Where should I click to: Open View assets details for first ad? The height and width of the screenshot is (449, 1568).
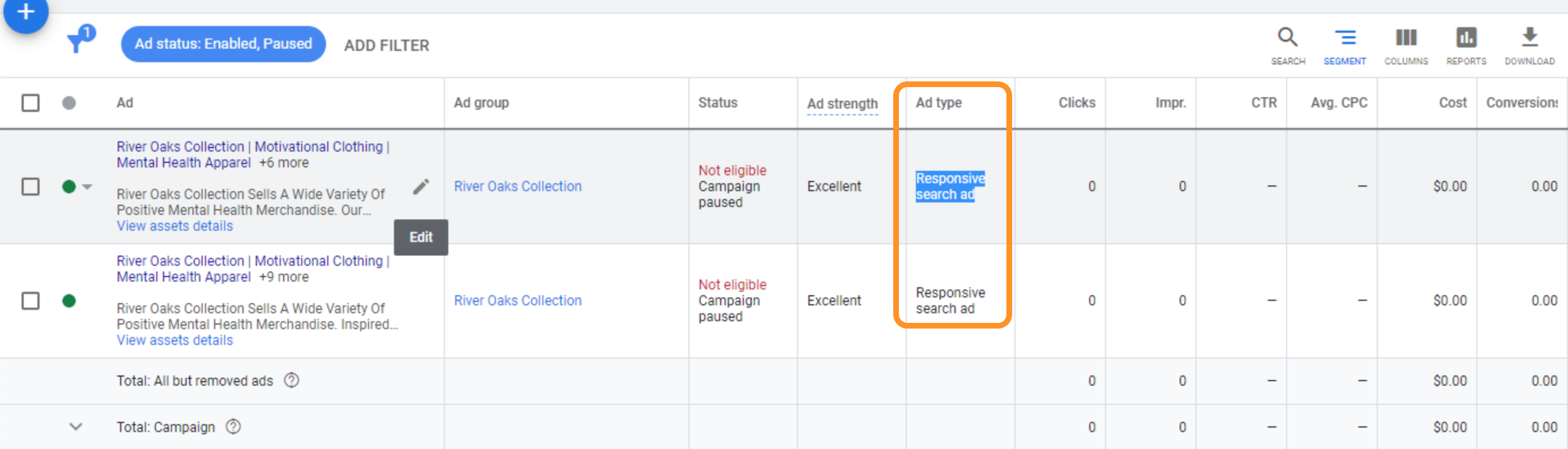(x=175, y=226)
